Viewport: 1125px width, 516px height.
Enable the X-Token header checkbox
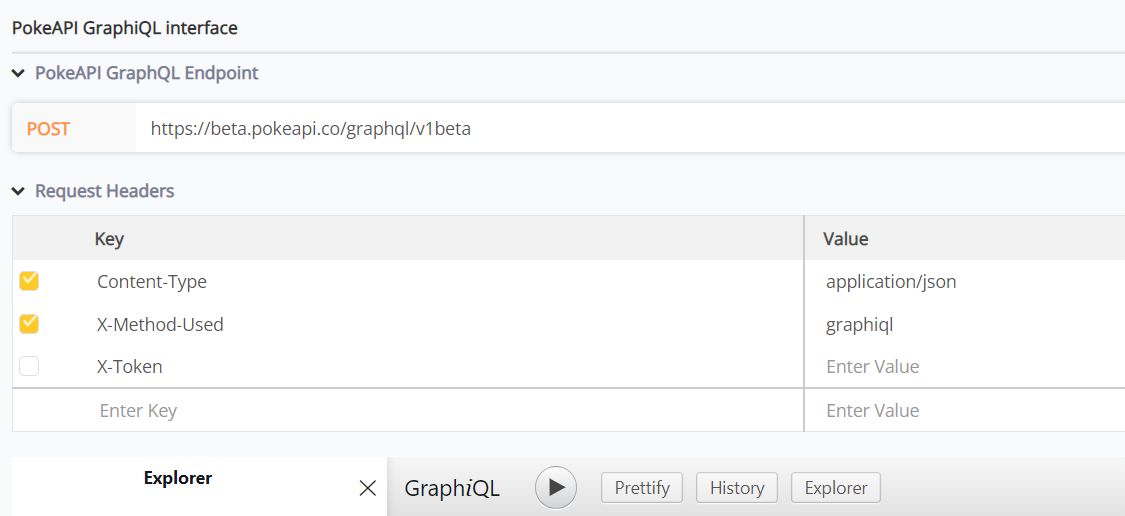point(29,367)
